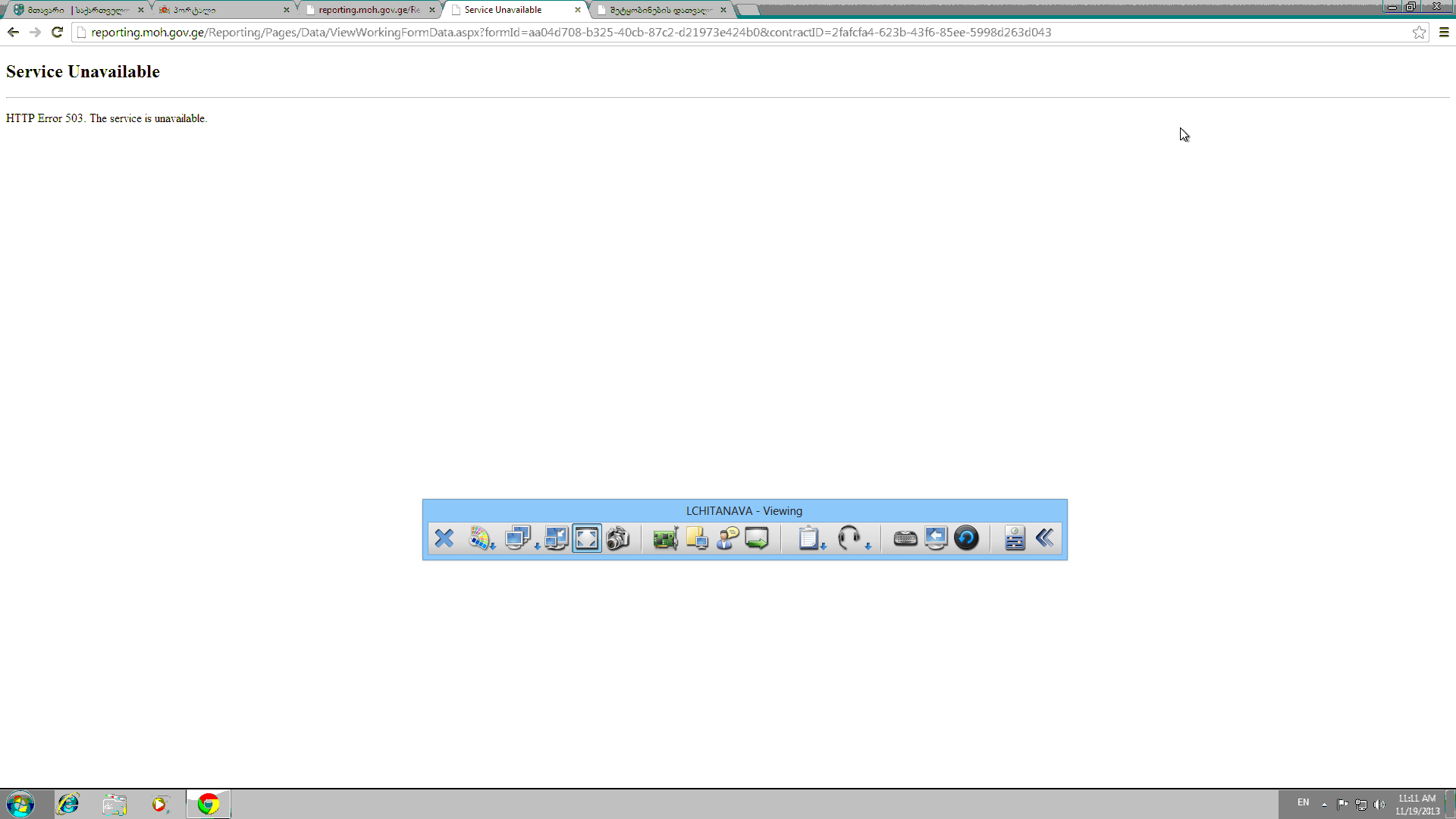Close the remote viewing session with X icon

(x=444, y=538)
